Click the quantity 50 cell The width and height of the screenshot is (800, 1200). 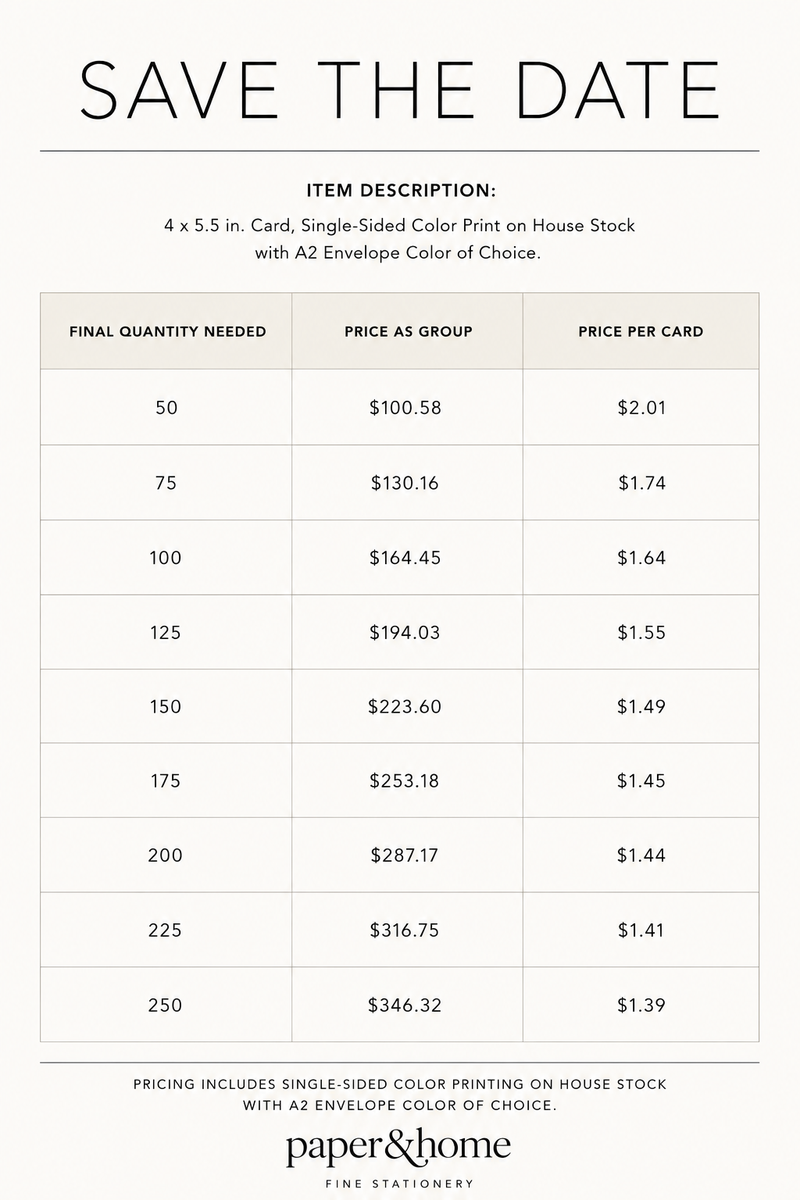[x=167, y=407]
